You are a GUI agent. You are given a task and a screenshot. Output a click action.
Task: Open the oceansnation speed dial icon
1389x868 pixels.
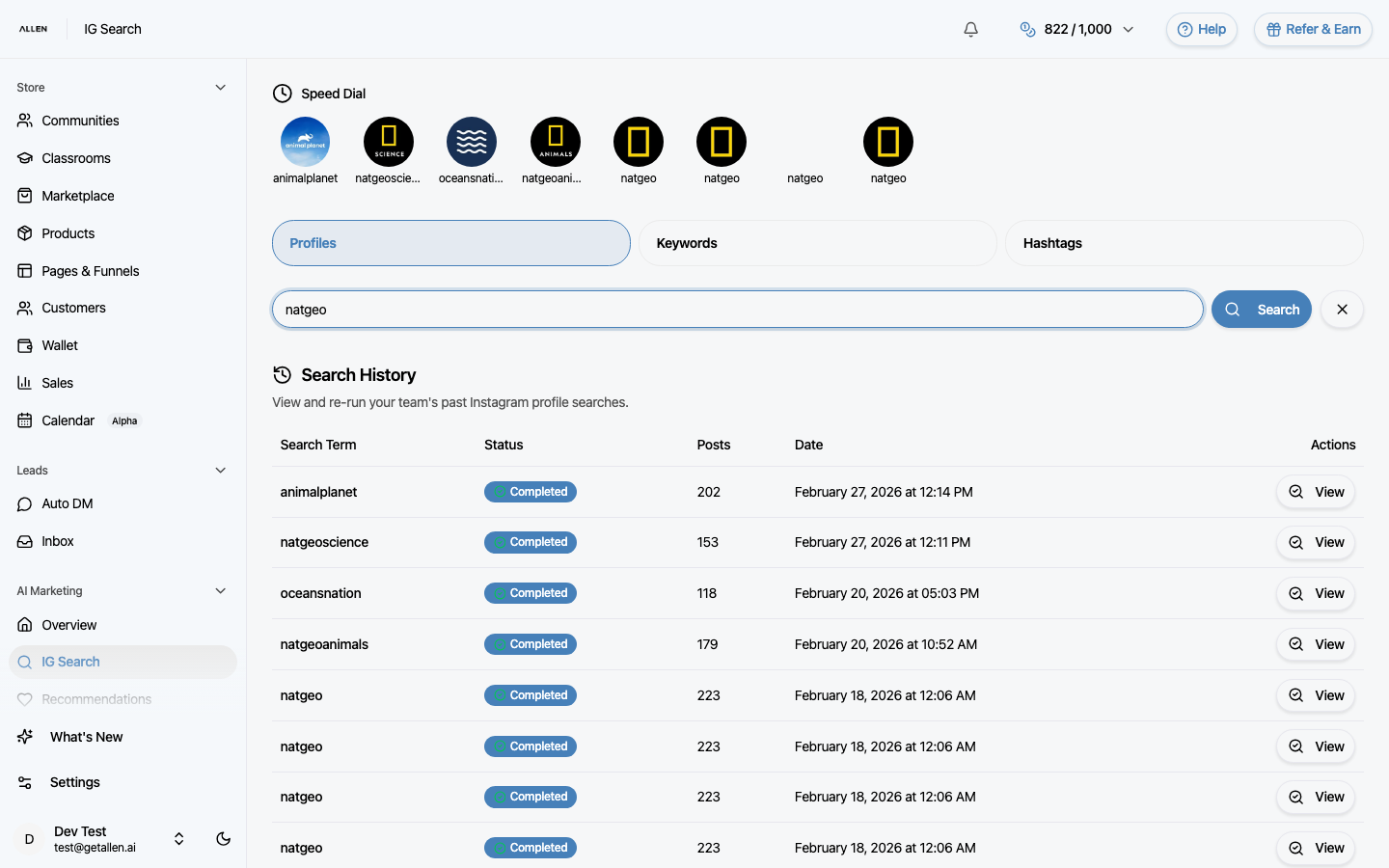[471, 143]
